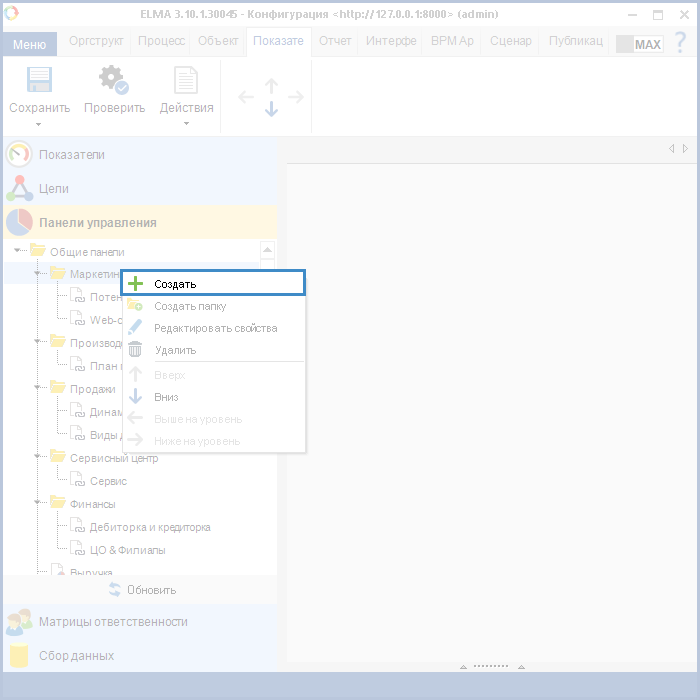Viewport: 700px width, 700px height.
Task: Click the Save floppy disk icon
Action: pyautogui.click(x=39, y=80)
